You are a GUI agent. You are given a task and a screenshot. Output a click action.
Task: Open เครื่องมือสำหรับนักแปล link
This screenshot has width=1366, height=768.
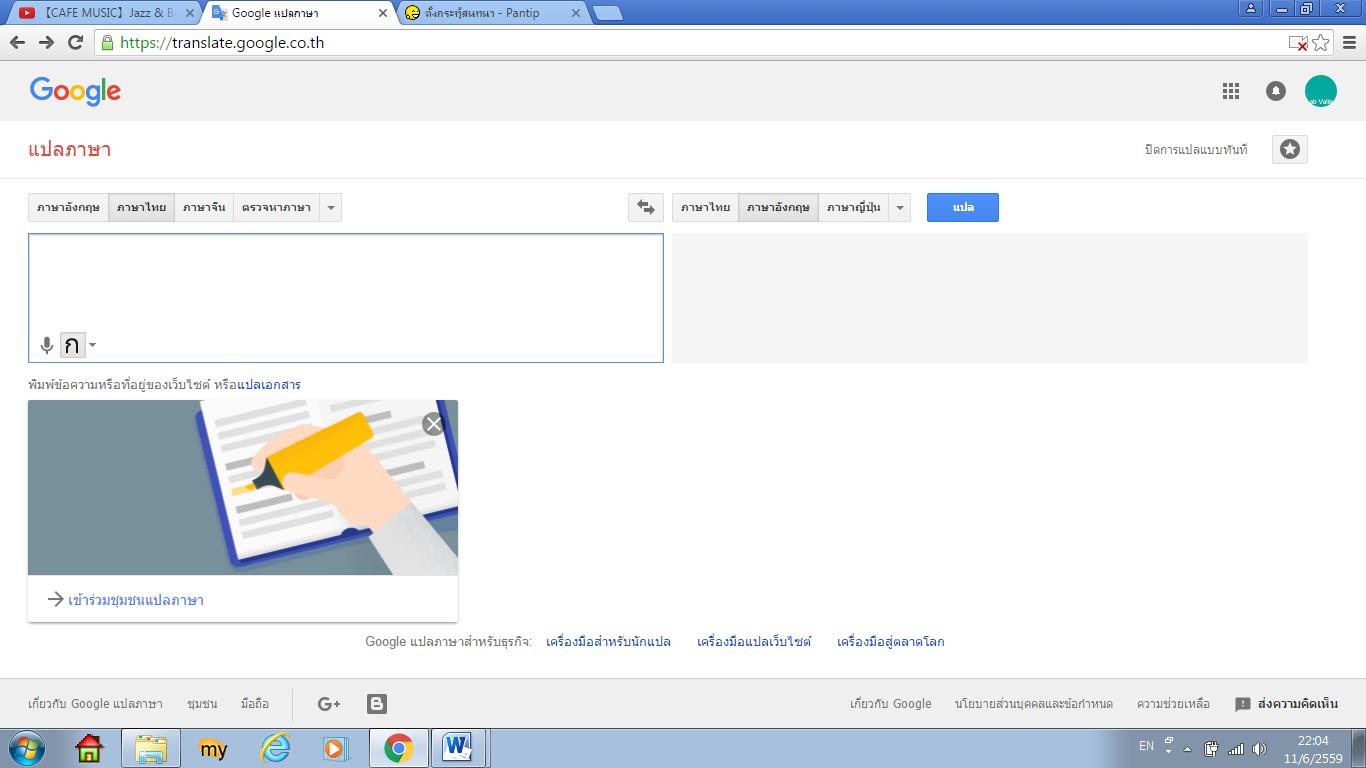click(x=608, y=642)
